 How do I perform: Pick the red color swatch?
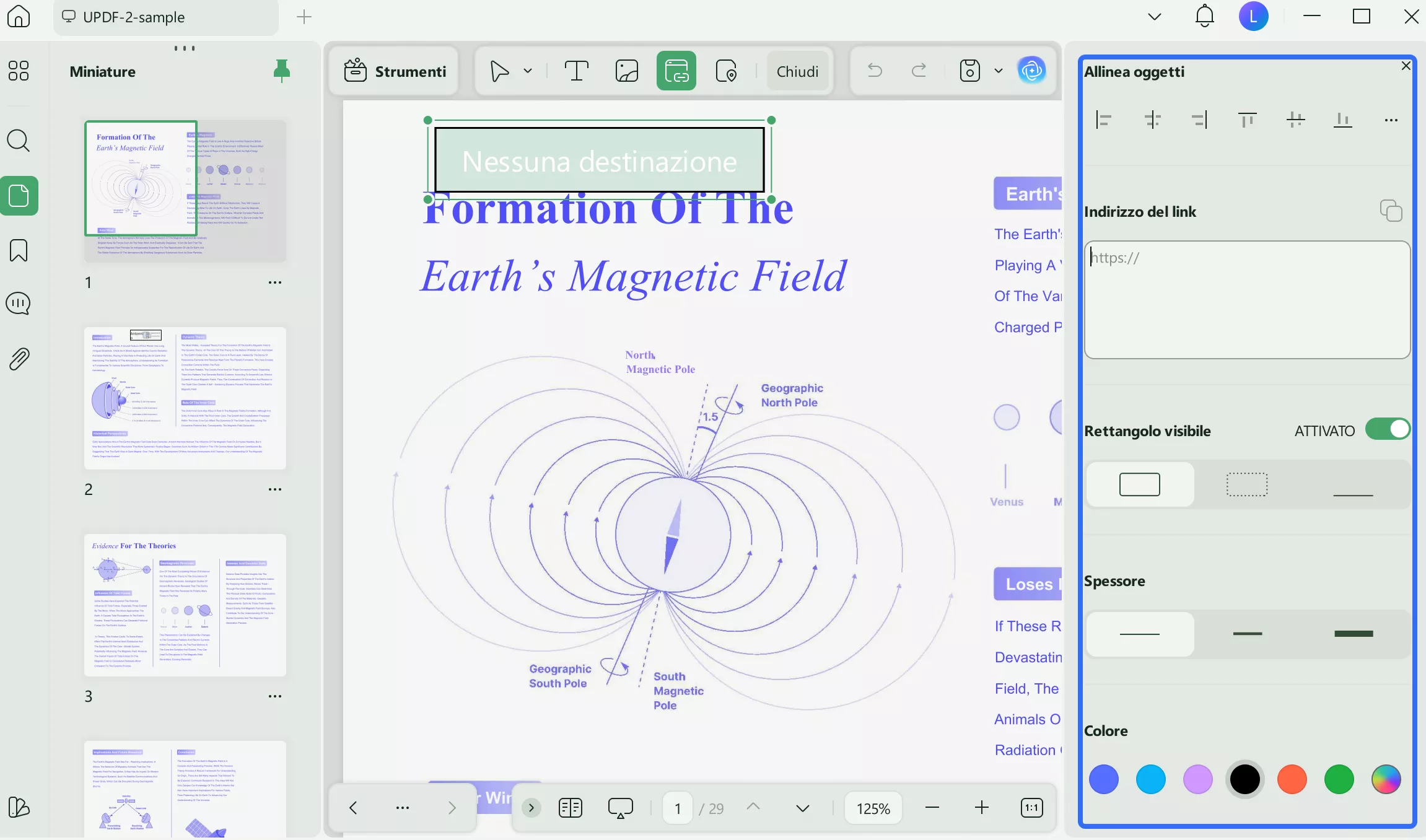click(1292, 779)
